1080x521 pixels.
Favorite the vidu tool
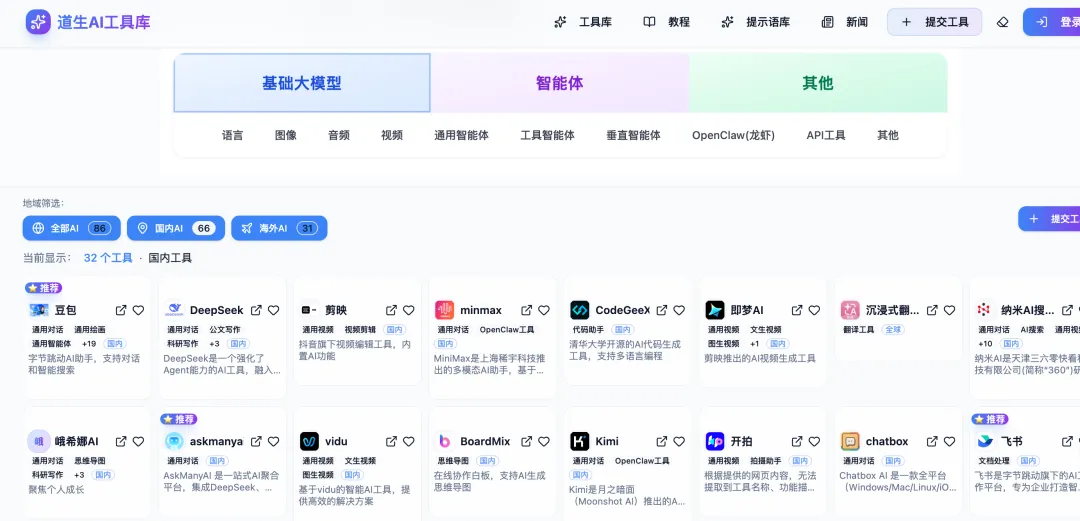point(408,441)
